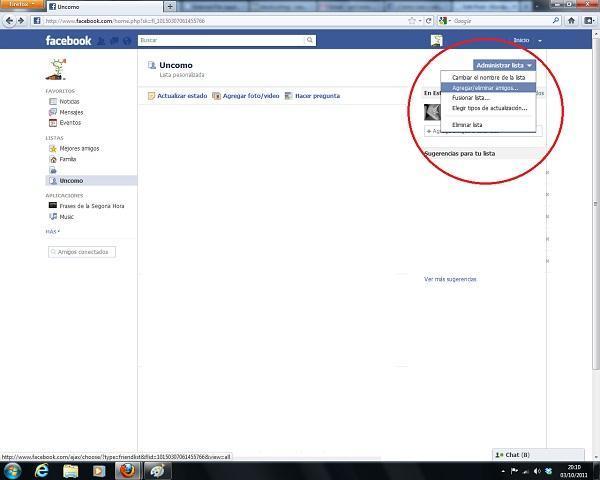Reload the page with the refresh icon
600x480 pixels.
pyautogui.click(x=429, y=21)
